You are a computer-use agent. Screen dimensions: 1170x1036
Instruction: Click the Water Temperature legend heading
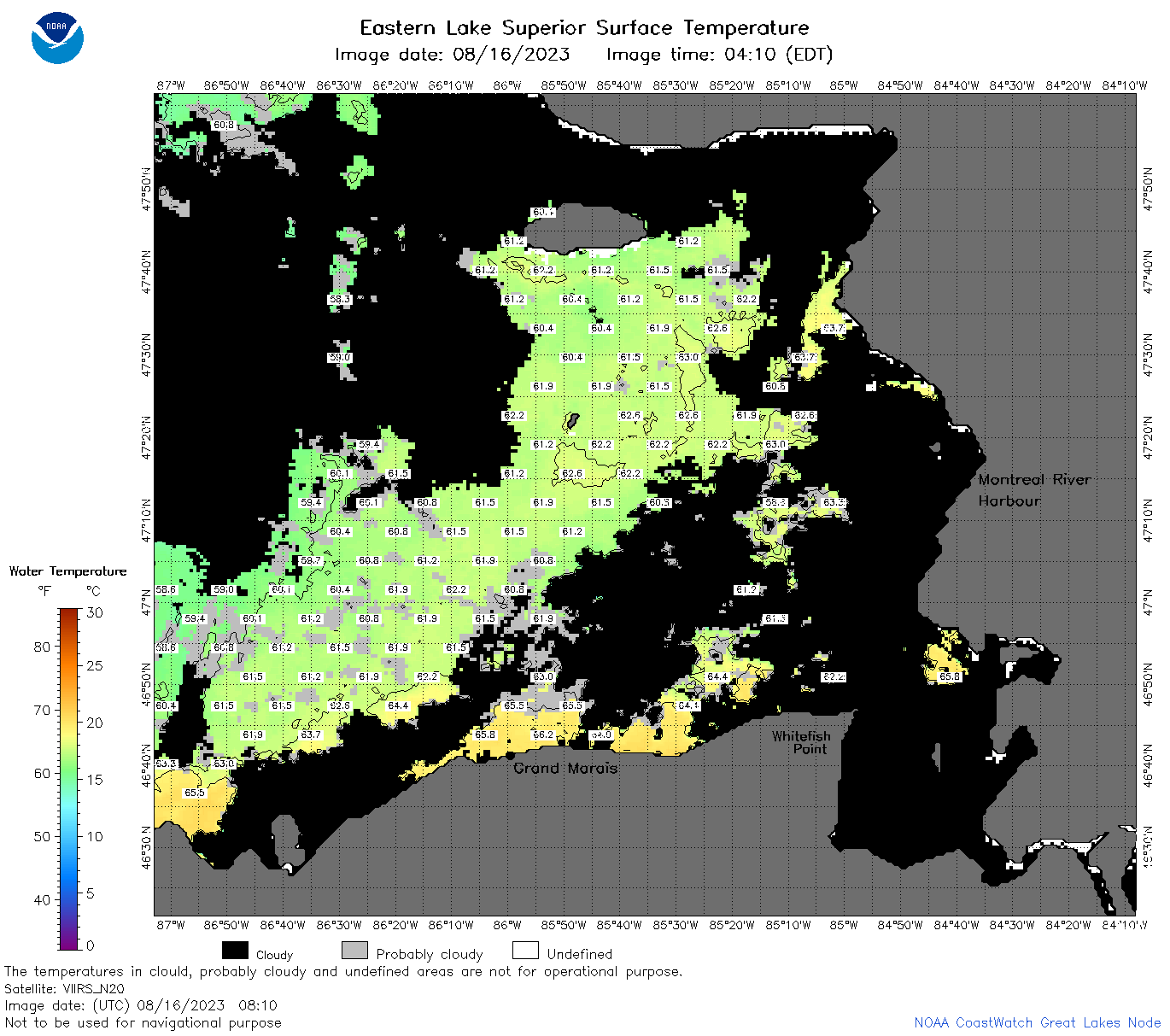tap(67, 571)
